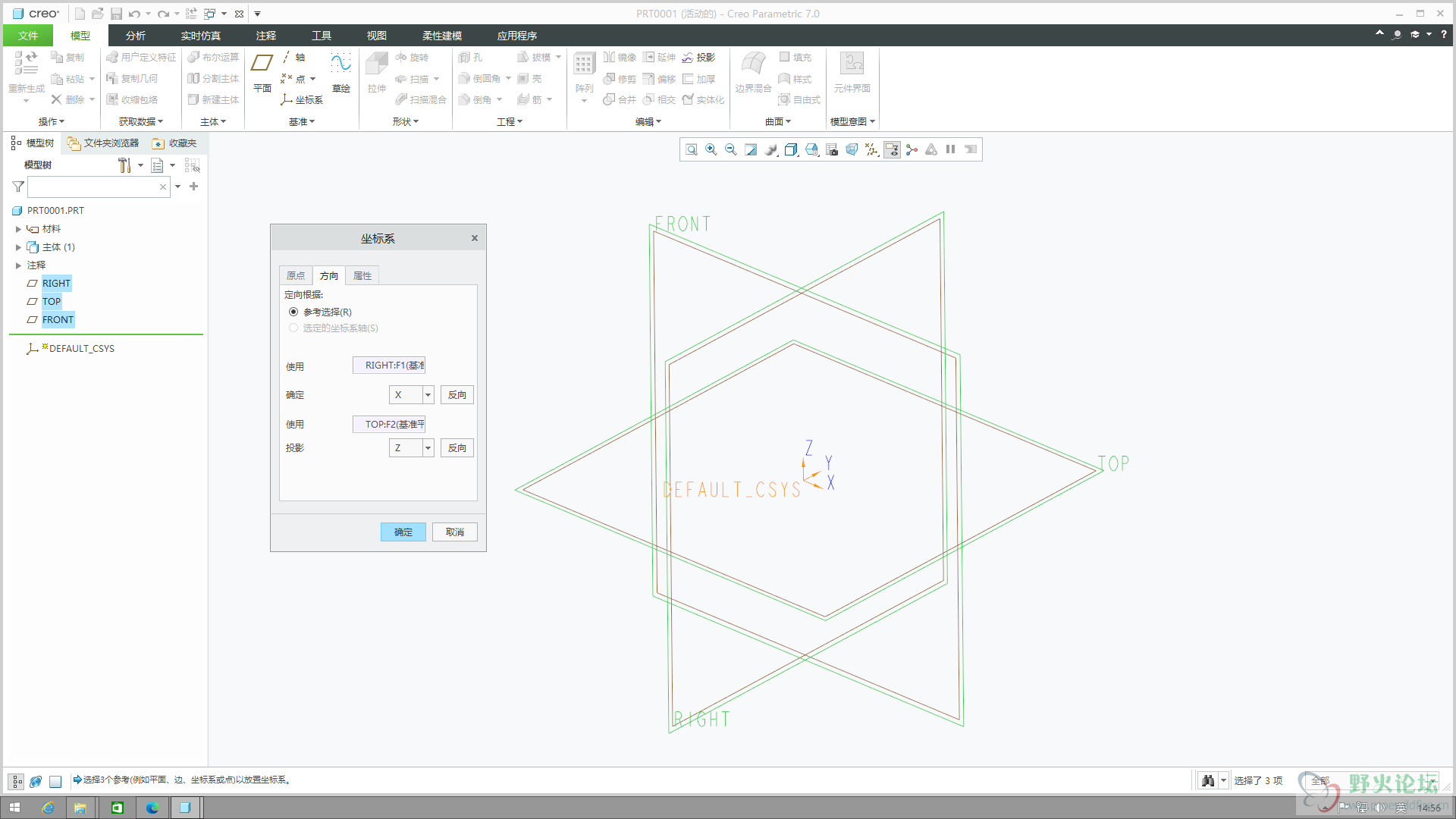Viewport: 1456px width, 819px height.
Task: Click the New file icon
Action: [x=80, y=14]
